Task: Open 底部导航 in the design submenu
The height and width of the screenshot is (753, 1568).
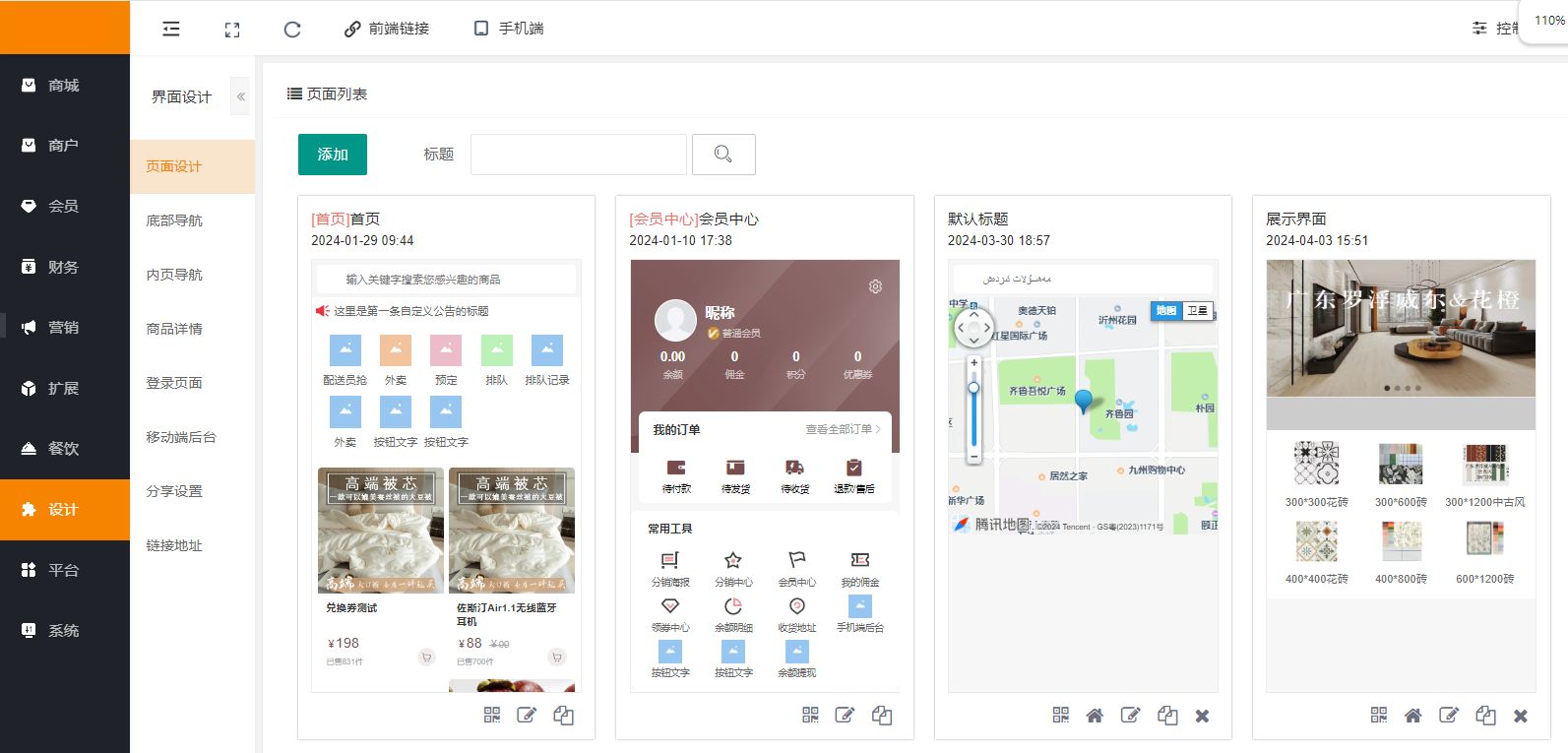Action: click(x=174, y=220)
